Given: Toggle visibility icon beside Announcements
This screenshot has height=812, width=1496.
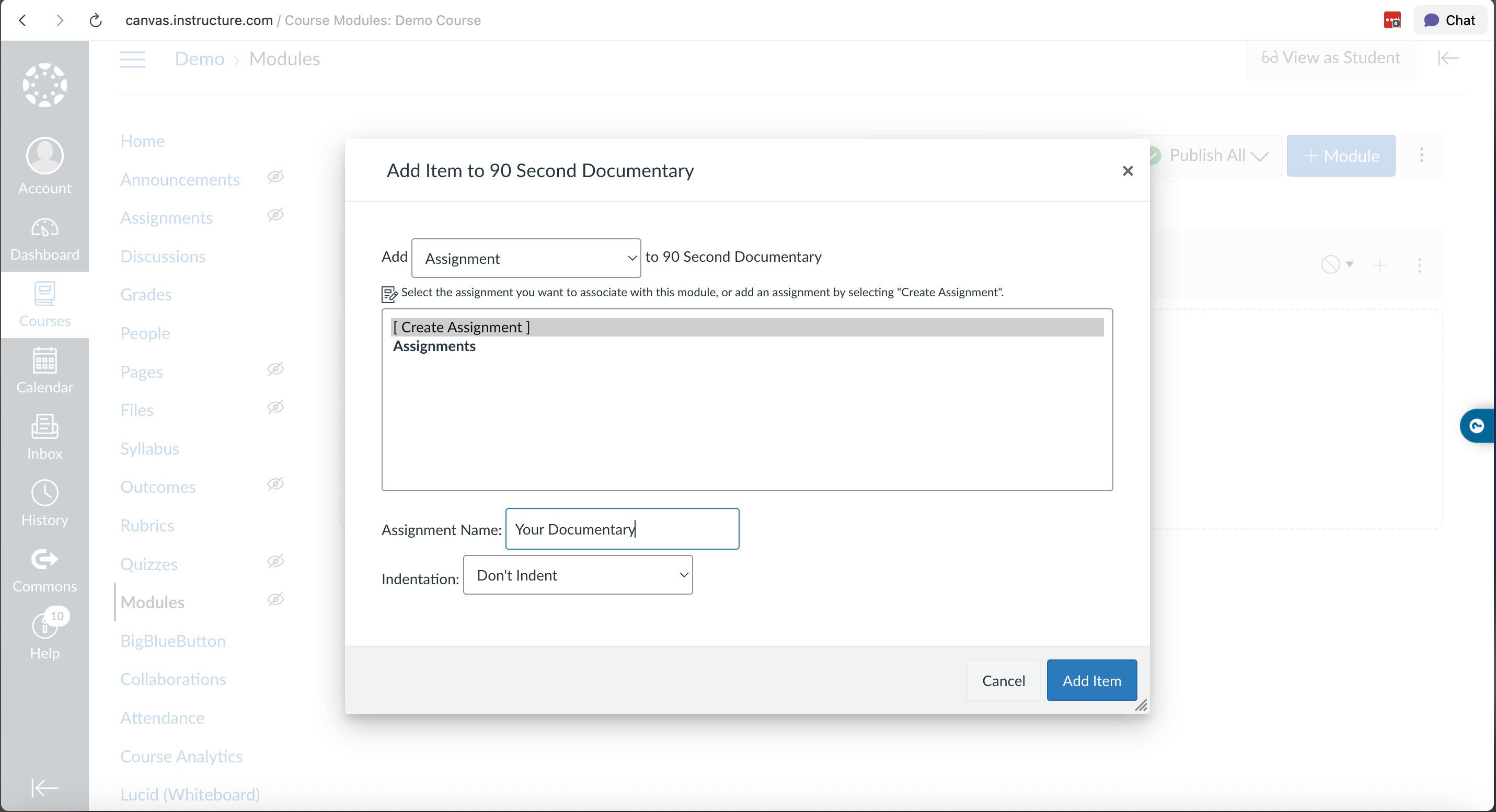Looking at the screenshot, I should point(275,177).
